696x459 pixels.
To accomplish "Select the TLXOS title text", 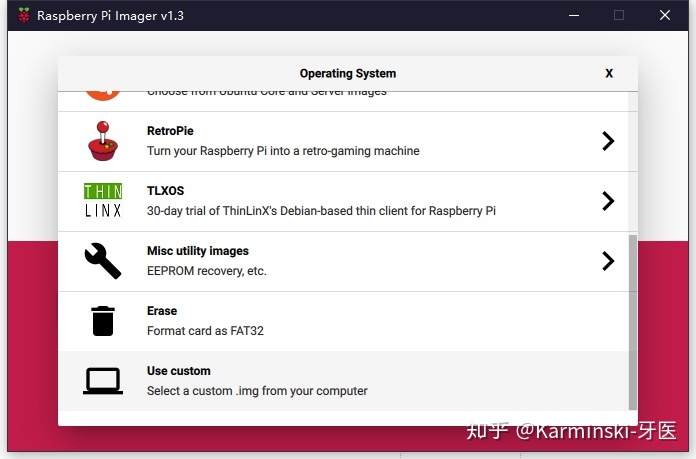I will [x=165, y=191].
